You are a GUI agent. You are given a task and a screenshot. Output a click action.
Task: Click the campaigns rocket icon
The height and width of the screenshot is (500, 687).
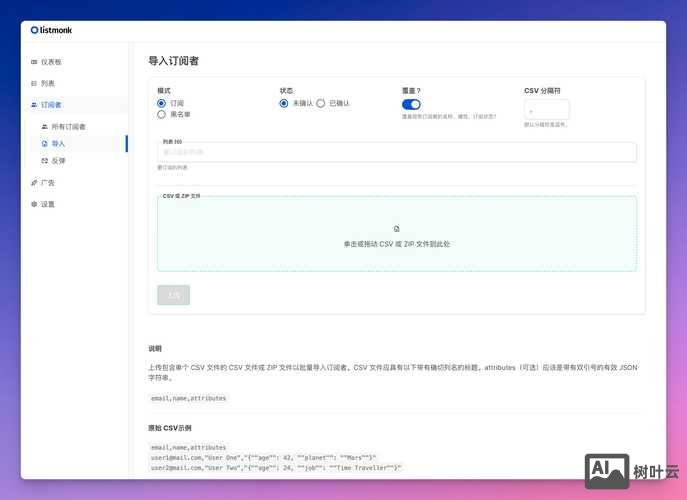(x=34, y=183)
